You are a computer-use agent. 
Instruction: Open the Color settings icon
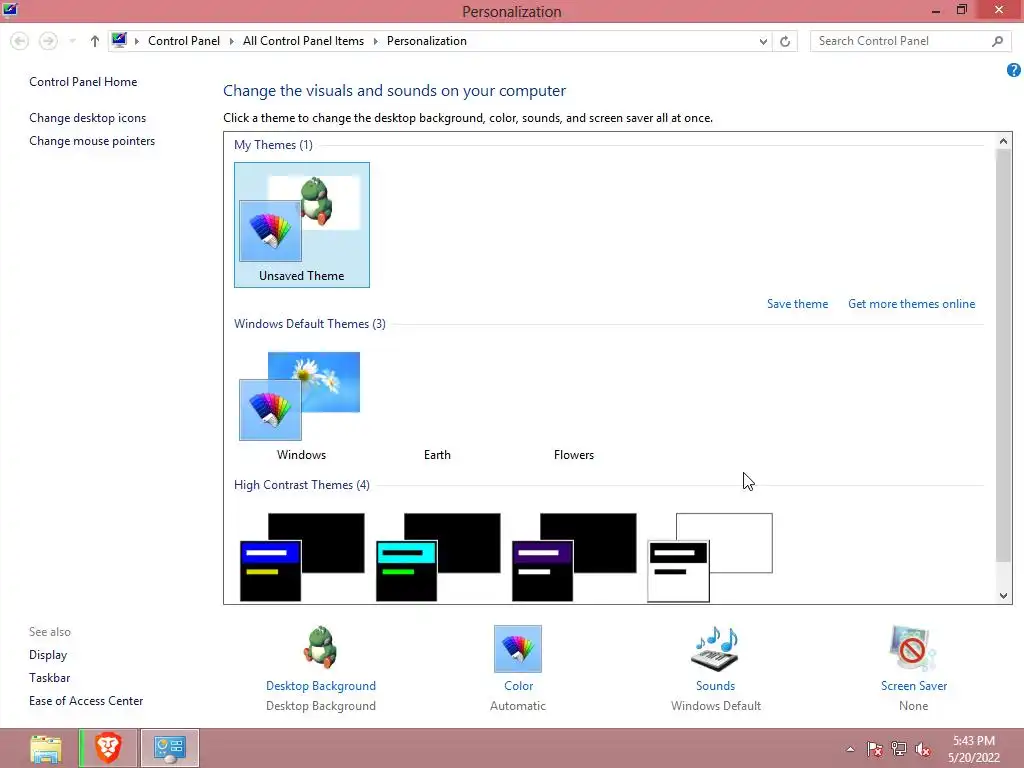coord(518,648)
